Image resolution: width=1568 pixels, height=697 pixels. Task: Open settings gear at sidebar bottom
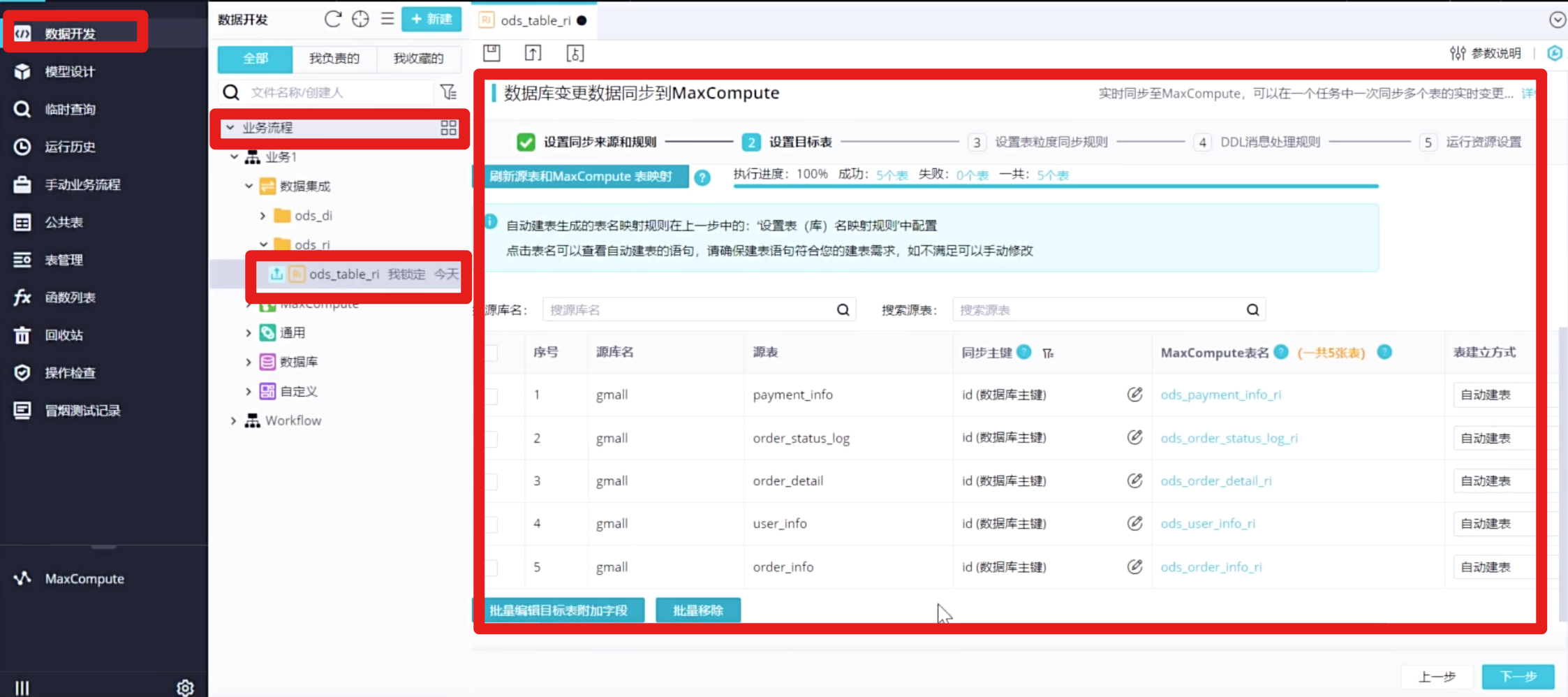185,688
